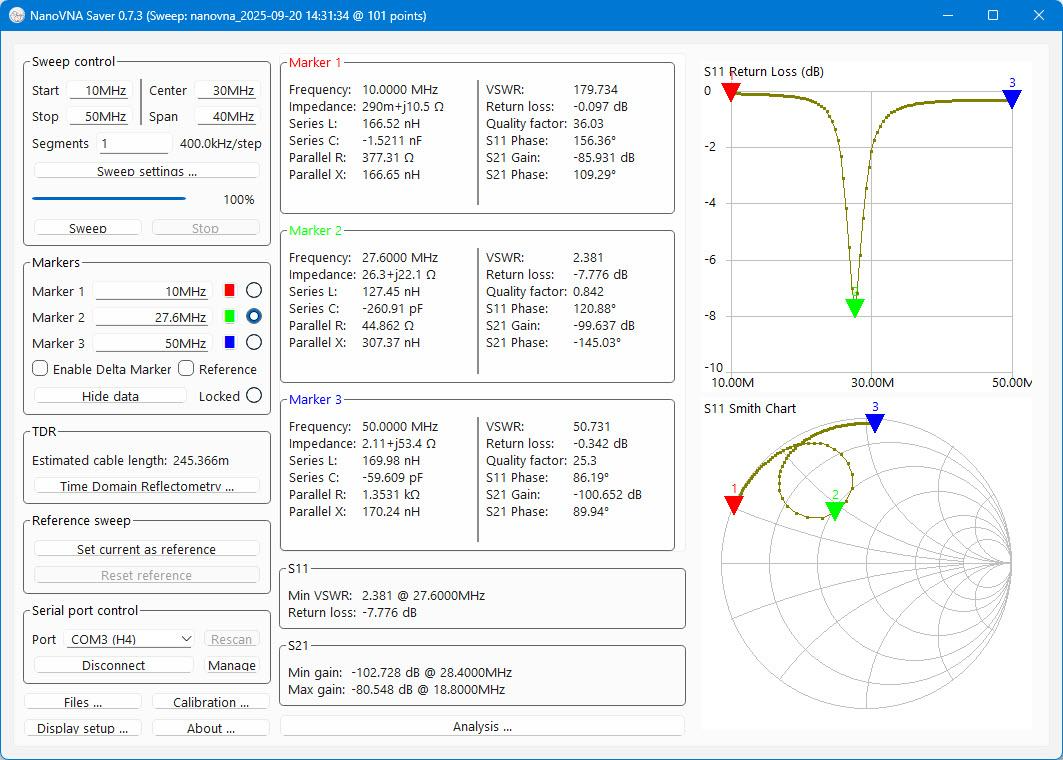Click Marker 3 Return loss -0.342 dB
Screen dimensions: 1063x760
click(x=600, y=443)
